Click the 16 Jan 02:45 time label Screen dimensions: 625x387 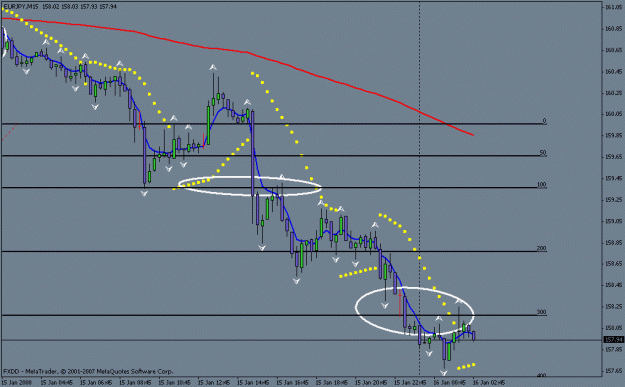tap(489, 383)
